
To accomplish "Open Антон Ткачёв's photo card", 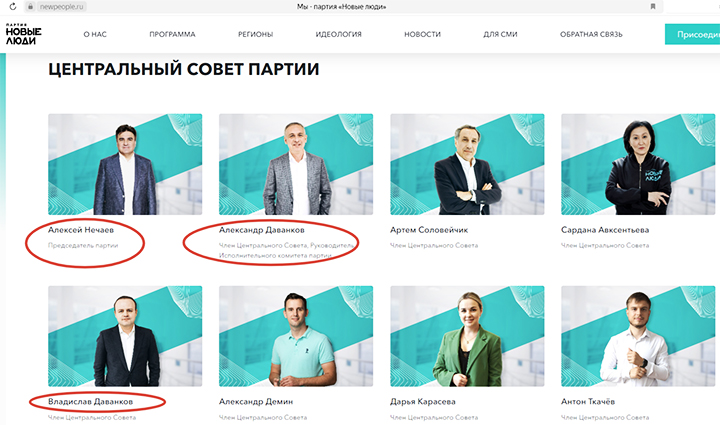I will pyautogui.click(x=638, y=336).
